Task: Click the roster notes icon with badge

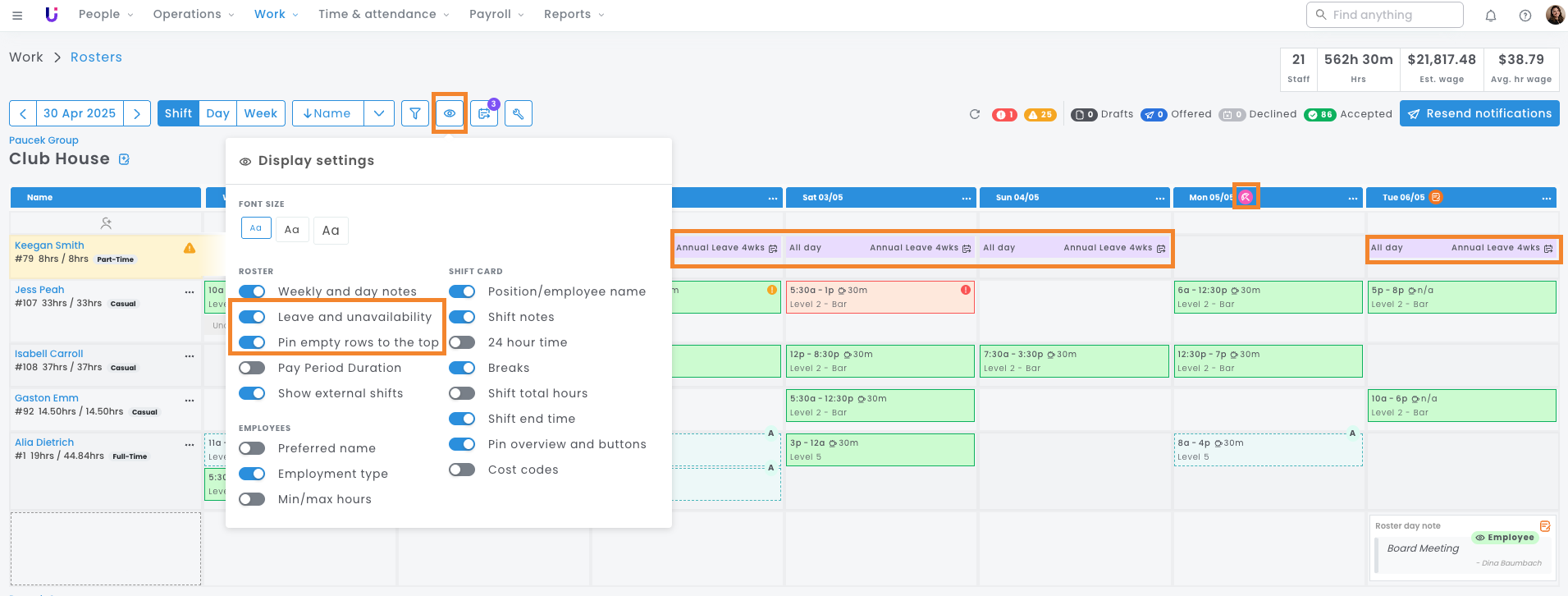Action: click(484, 113)
